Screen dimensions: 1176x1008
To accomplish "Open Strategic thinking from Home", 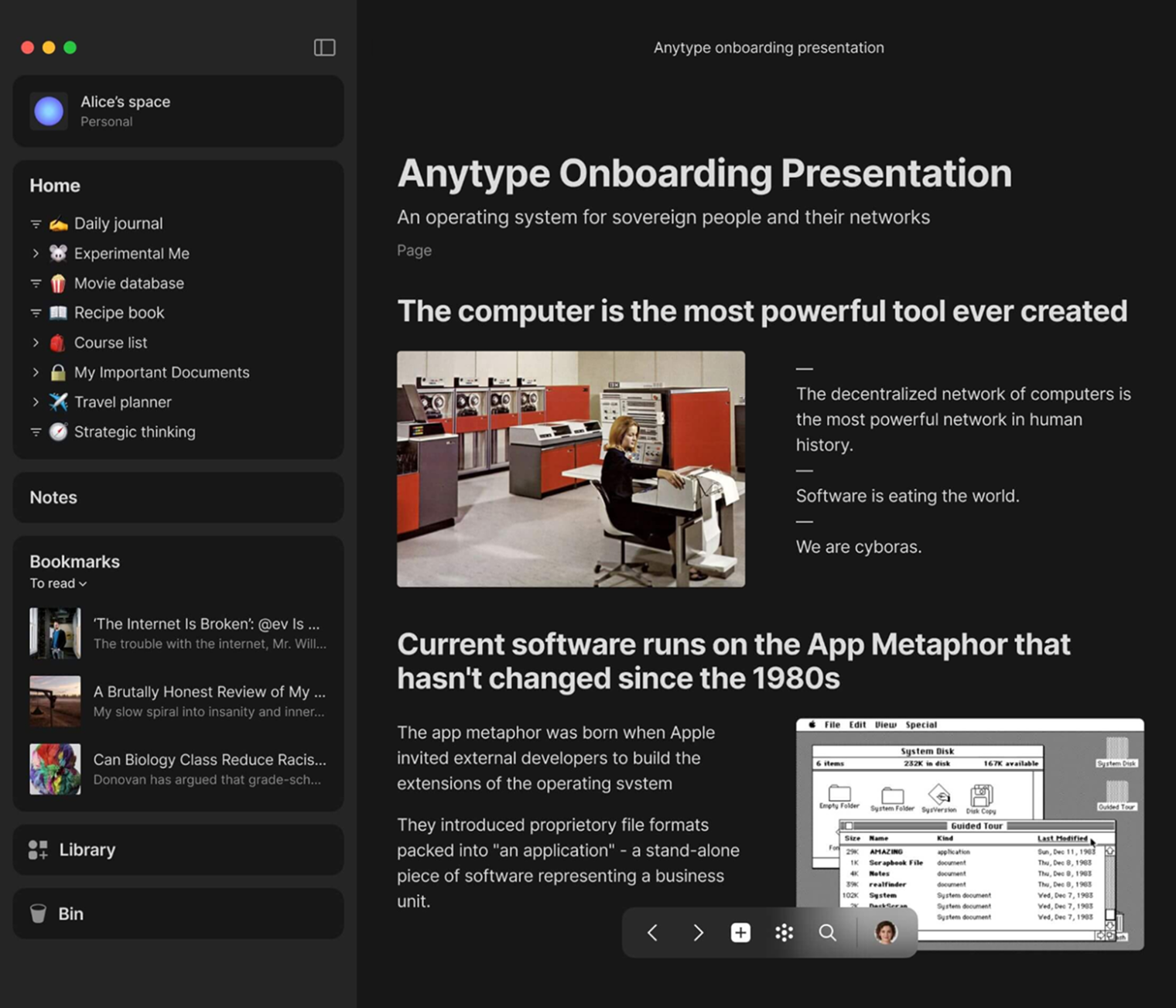I will point(135,432).
